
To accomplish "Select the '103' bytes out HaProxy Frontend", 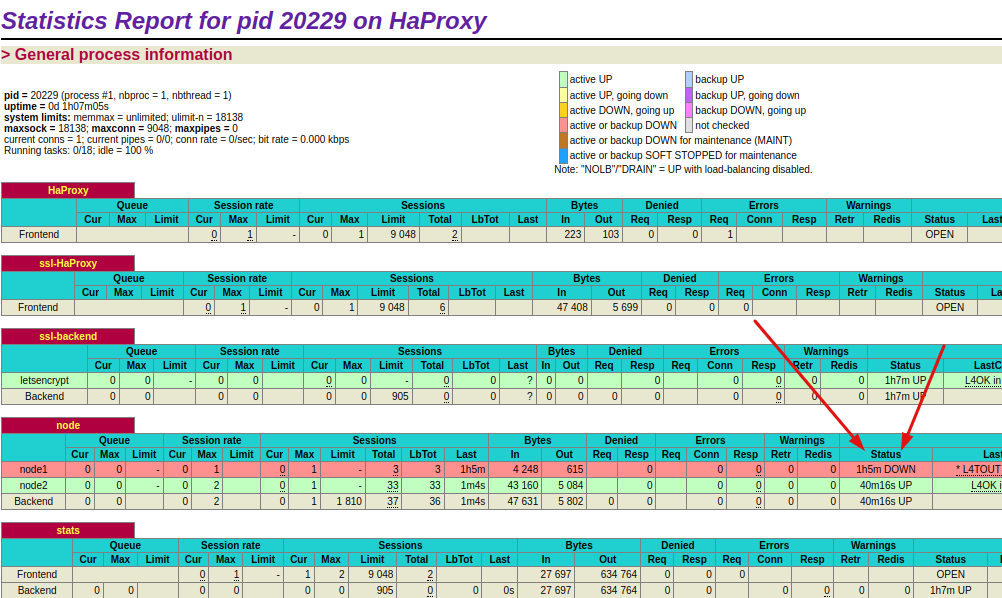I will coord(610,234).
